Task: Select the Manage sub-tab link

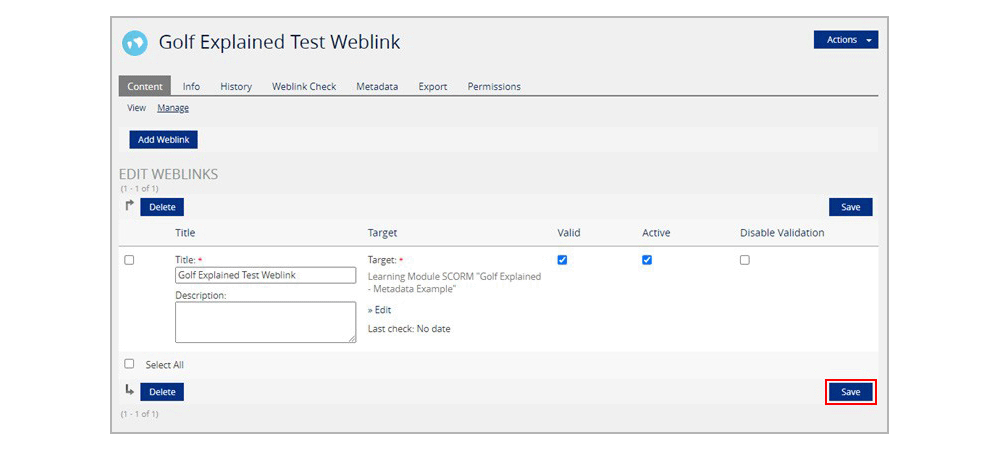Action: click(x=173, y=108)
